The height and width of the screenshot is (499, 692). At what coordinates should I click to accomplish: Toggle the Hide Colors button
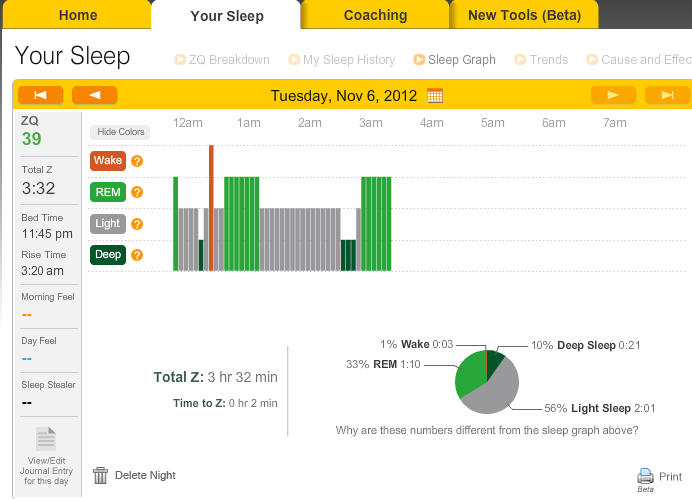(x=120, y=132)
